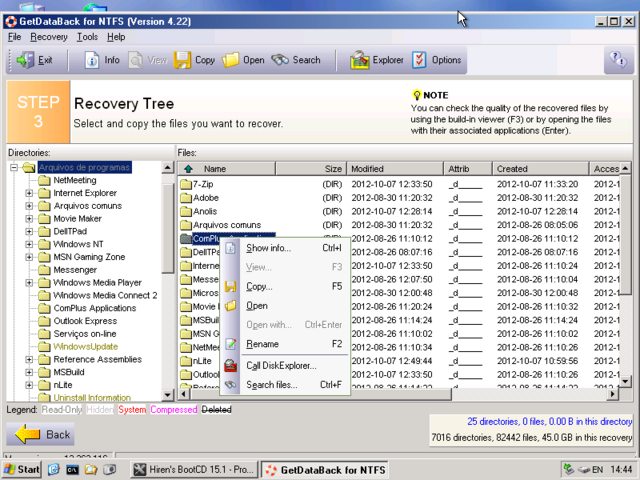Choose Copy... from the context menu
This screenshot has width=640, height=480.
[x=285, y=286]
